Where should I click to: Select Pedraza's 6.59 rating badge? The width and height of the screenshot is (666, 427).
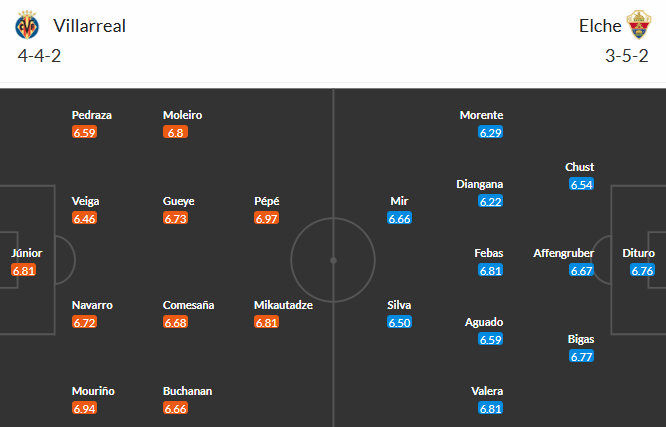point(85,132)
